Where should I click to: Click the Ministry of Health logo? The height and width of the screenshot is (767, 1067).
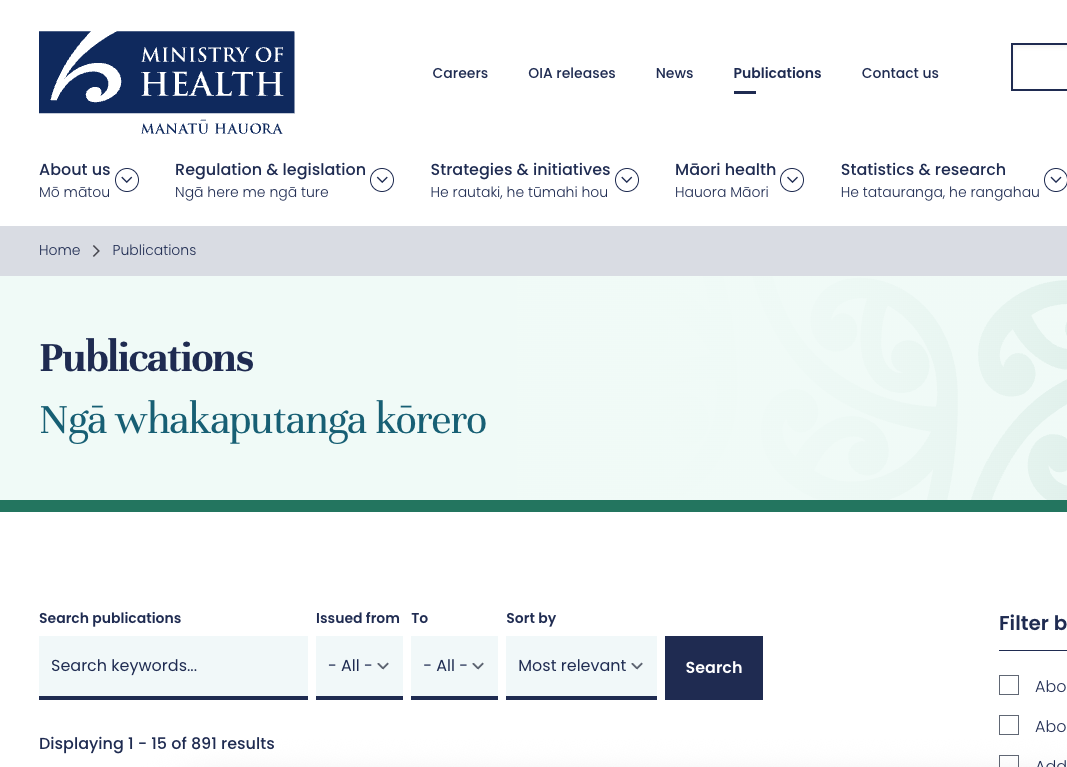166,82
